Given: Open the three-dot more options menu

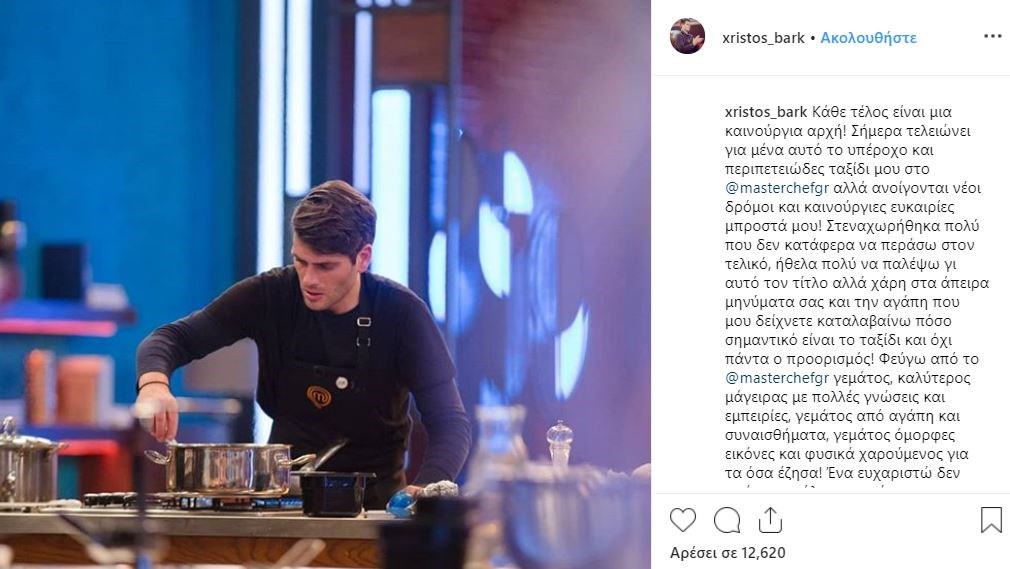Looking at the screenshot, I should (x=993, y=37).
